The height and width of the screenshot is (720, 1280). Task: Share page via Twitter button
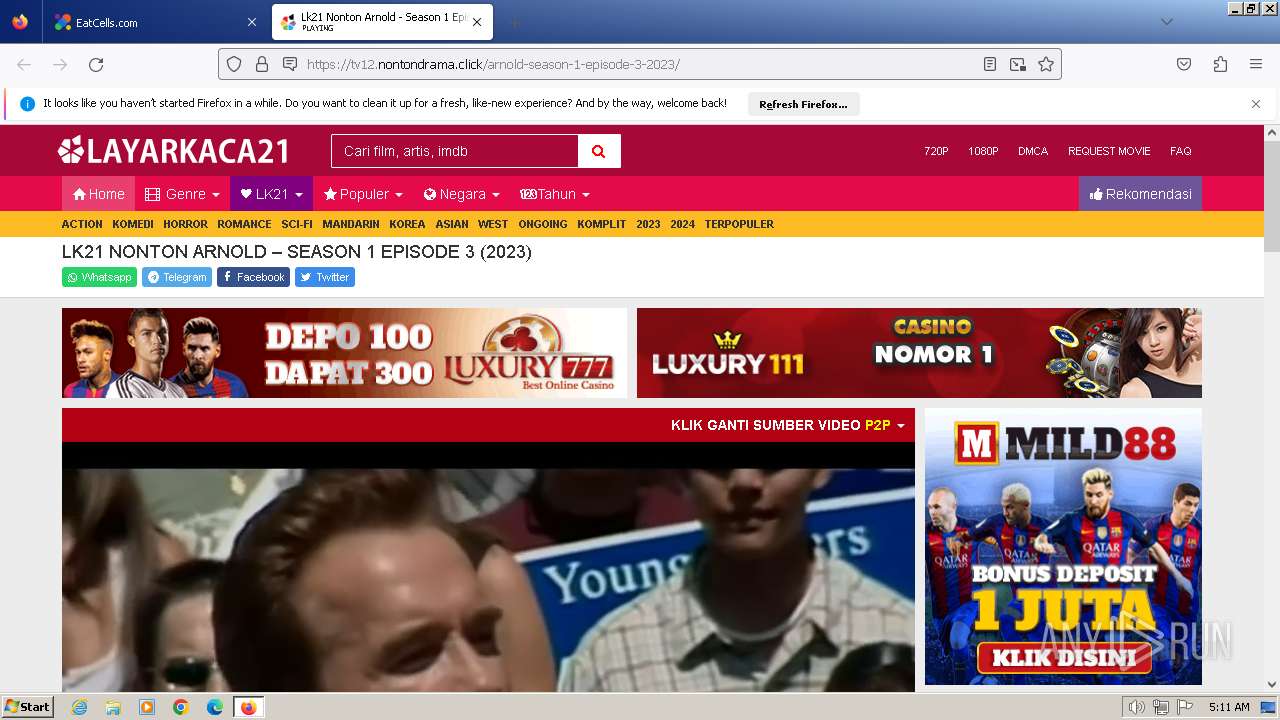pos(325,277)
